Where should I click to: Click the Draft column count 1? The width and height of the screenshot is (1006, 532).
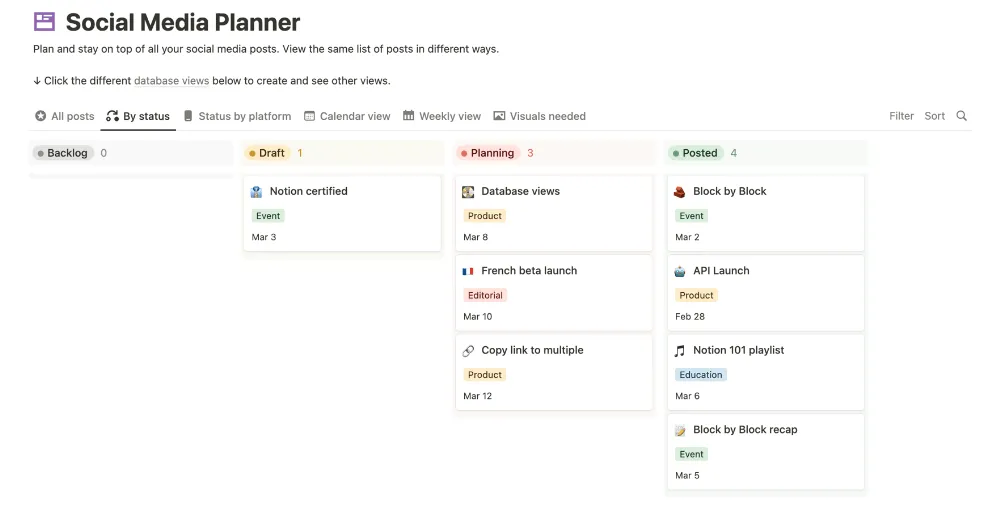pyautogui.click(x=300, y=153)
